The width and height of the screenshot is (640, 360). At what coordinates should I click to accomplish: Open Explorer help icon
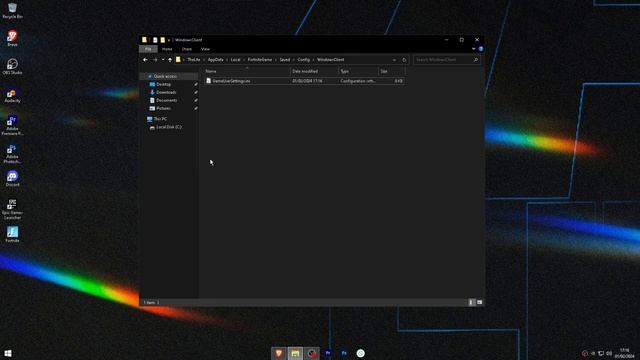pyautogui.click(x=481, y=49)
